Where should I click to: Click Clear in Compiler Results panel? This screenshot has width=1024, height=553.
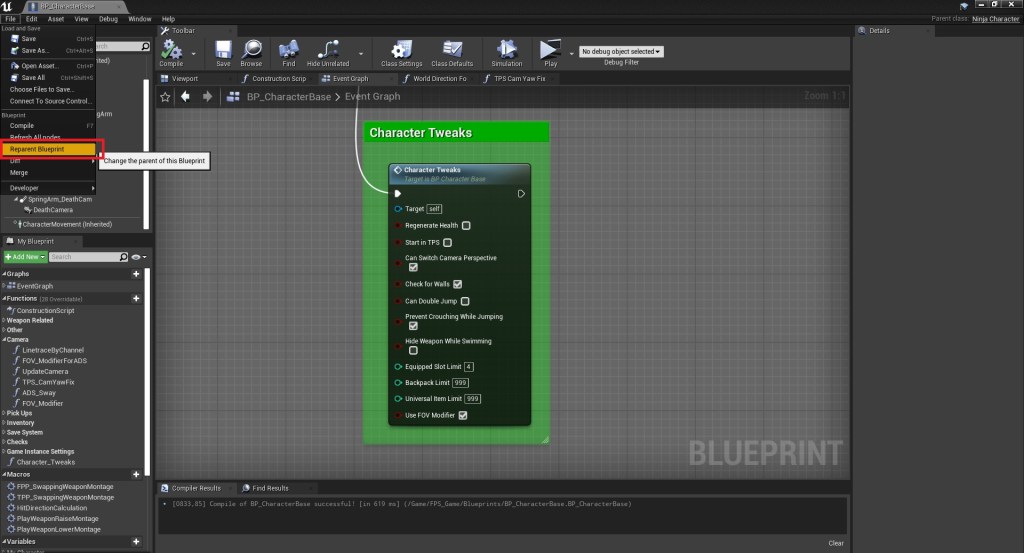click(x=836, y=543)
